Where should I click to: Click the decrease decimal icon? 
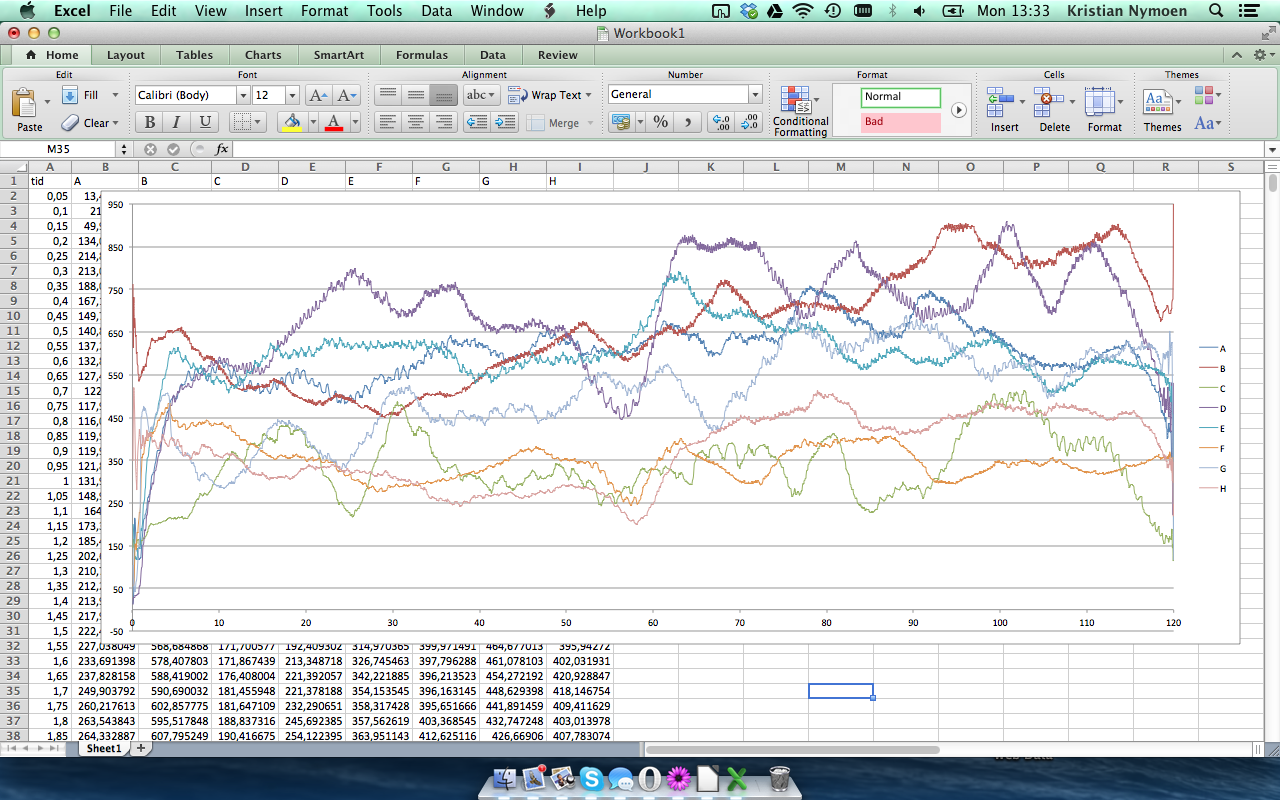click(x=751, y=122)
